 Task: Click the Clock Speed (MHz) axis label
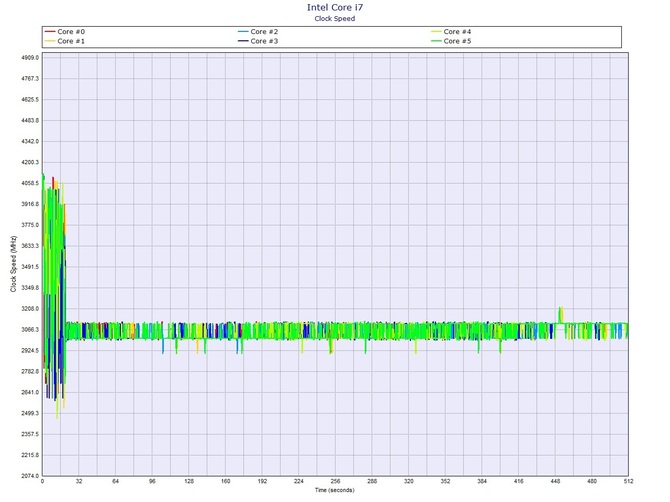13,264
